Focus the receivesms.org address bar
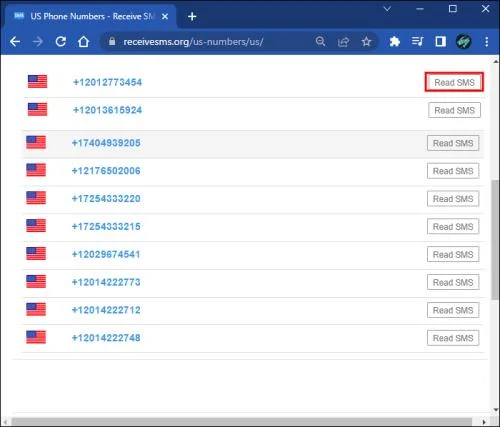500x427 pixels. pos(193,42)
